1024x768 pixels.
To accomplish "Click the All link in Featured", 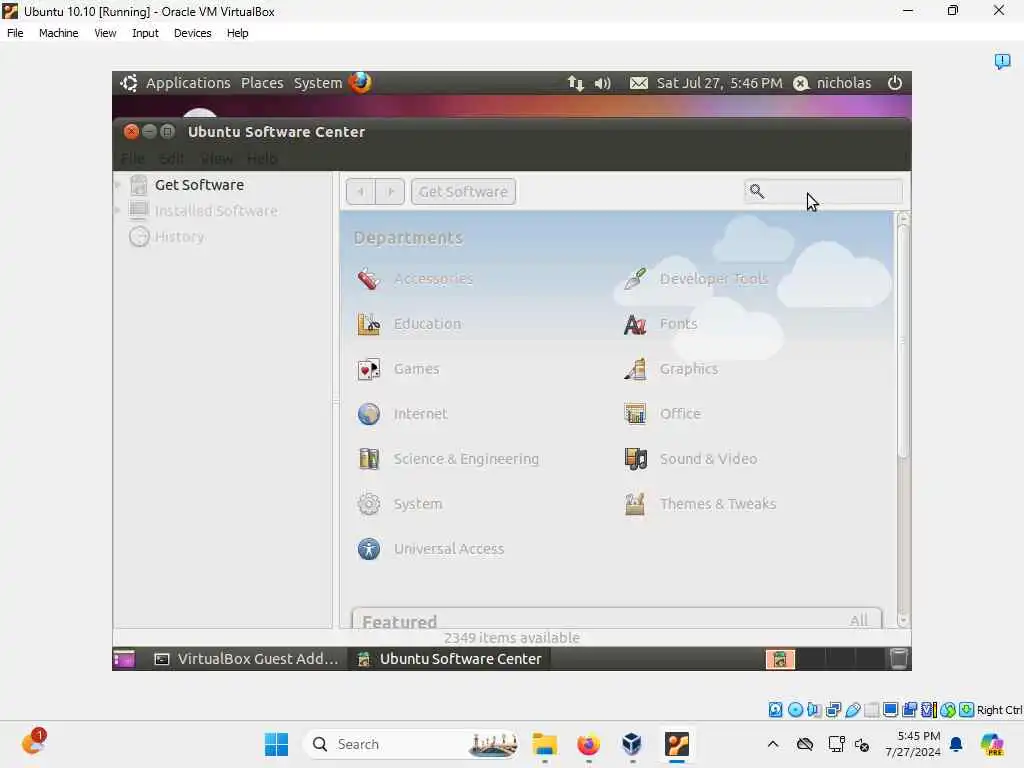I will coord(859,620).
